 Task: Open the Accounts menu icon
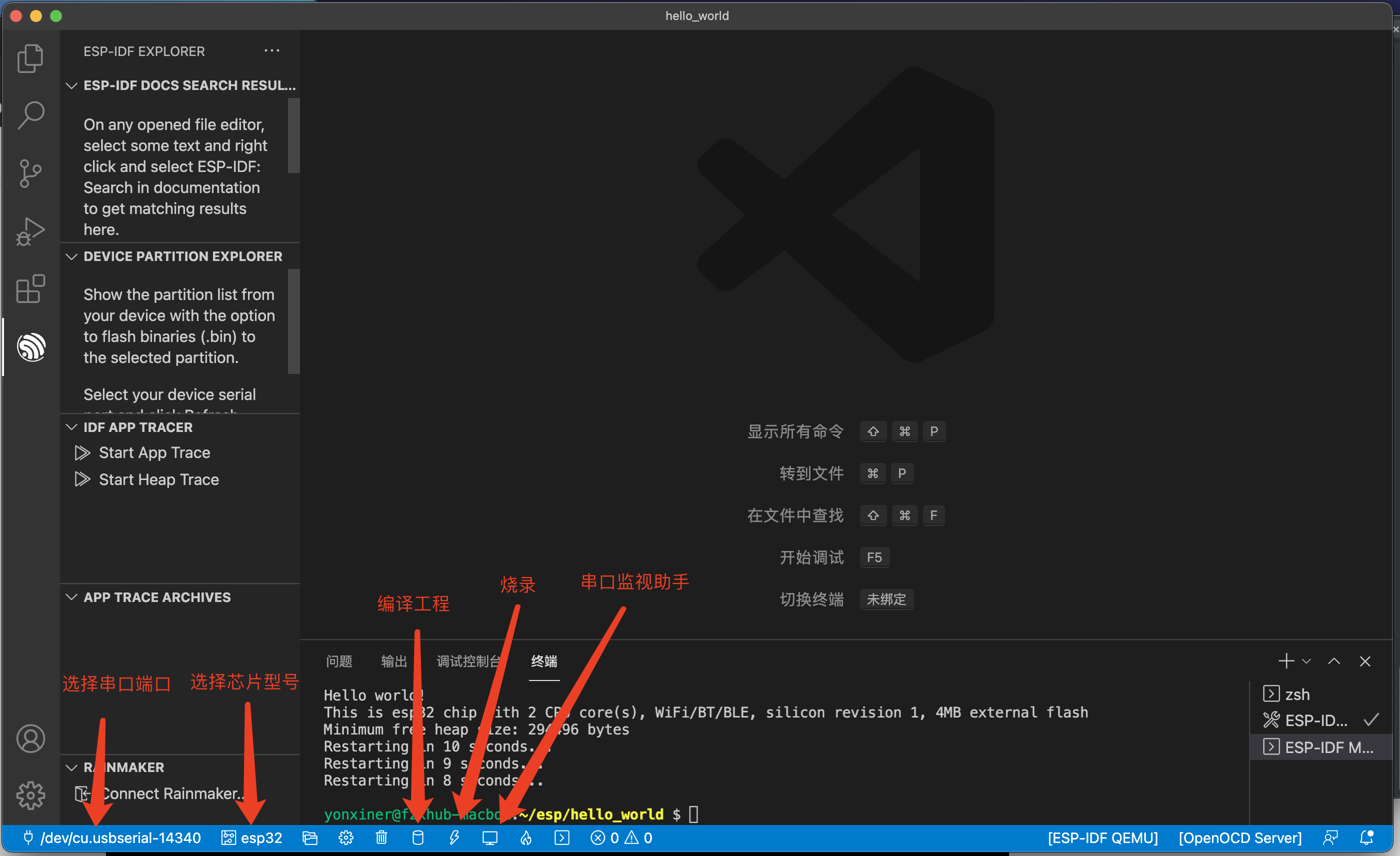30,738
